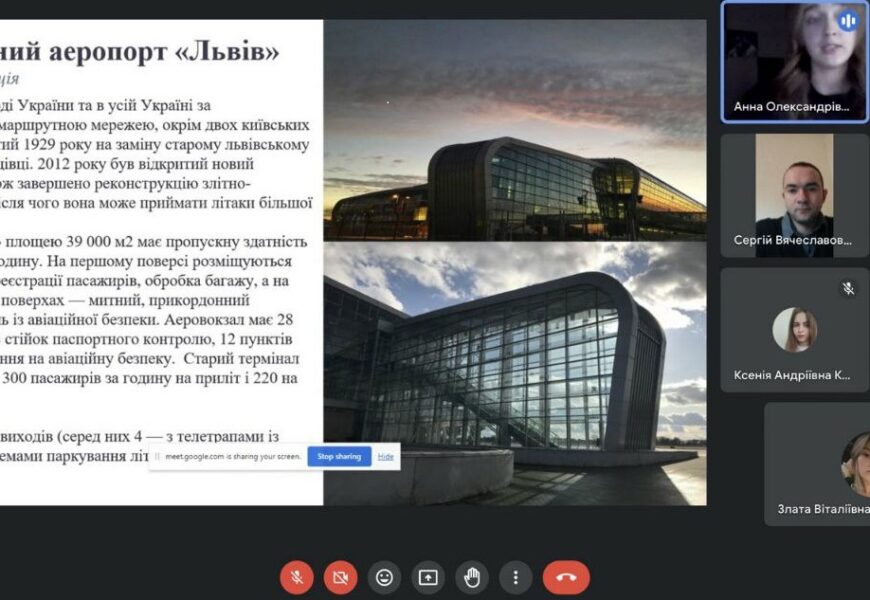
Task: Open the three-dot more options menu
Action: pos(515,577)
